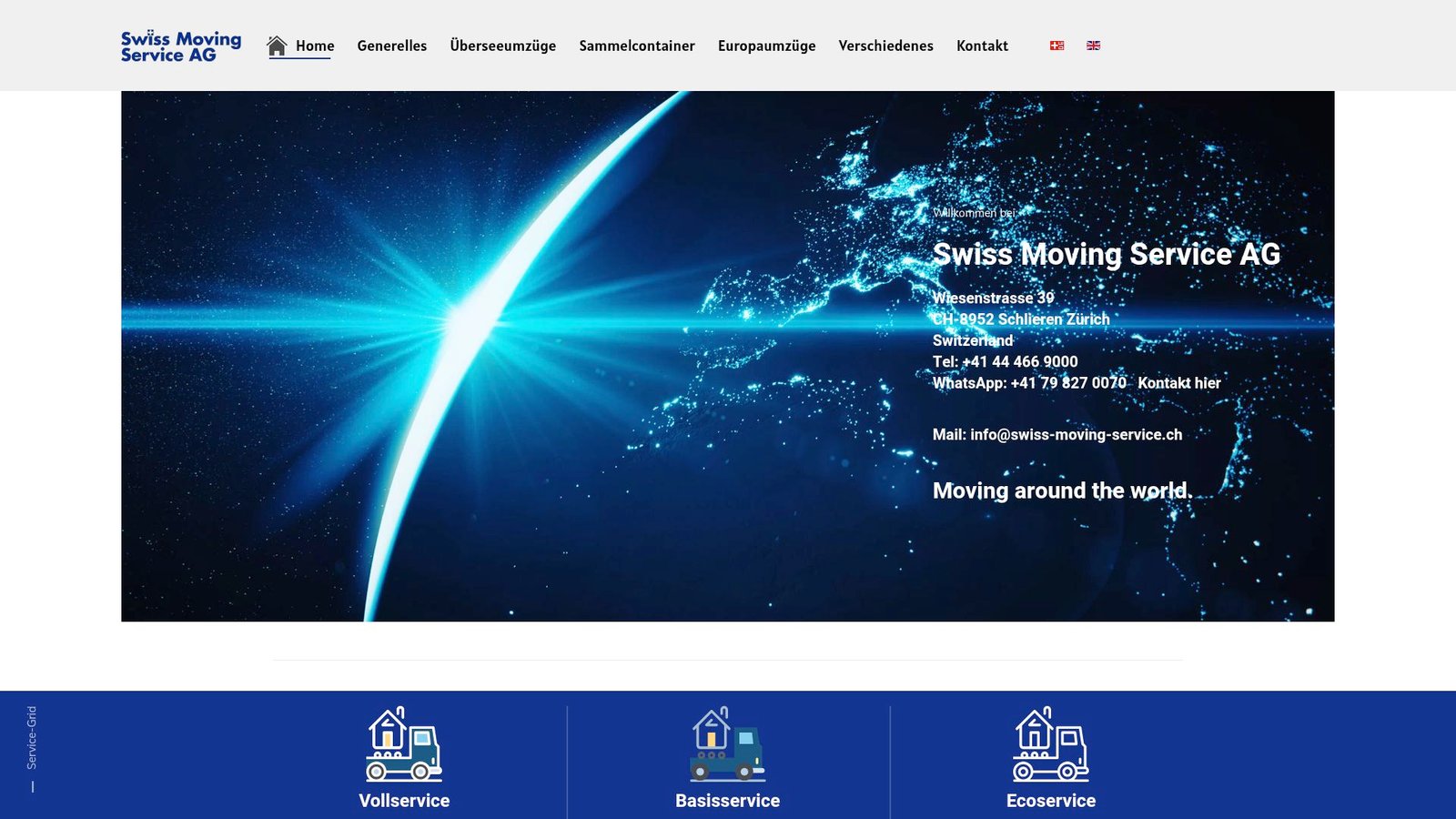
Task: Click the WhatsApp number +41 79 827 0070
Action: coord(1067,383)
